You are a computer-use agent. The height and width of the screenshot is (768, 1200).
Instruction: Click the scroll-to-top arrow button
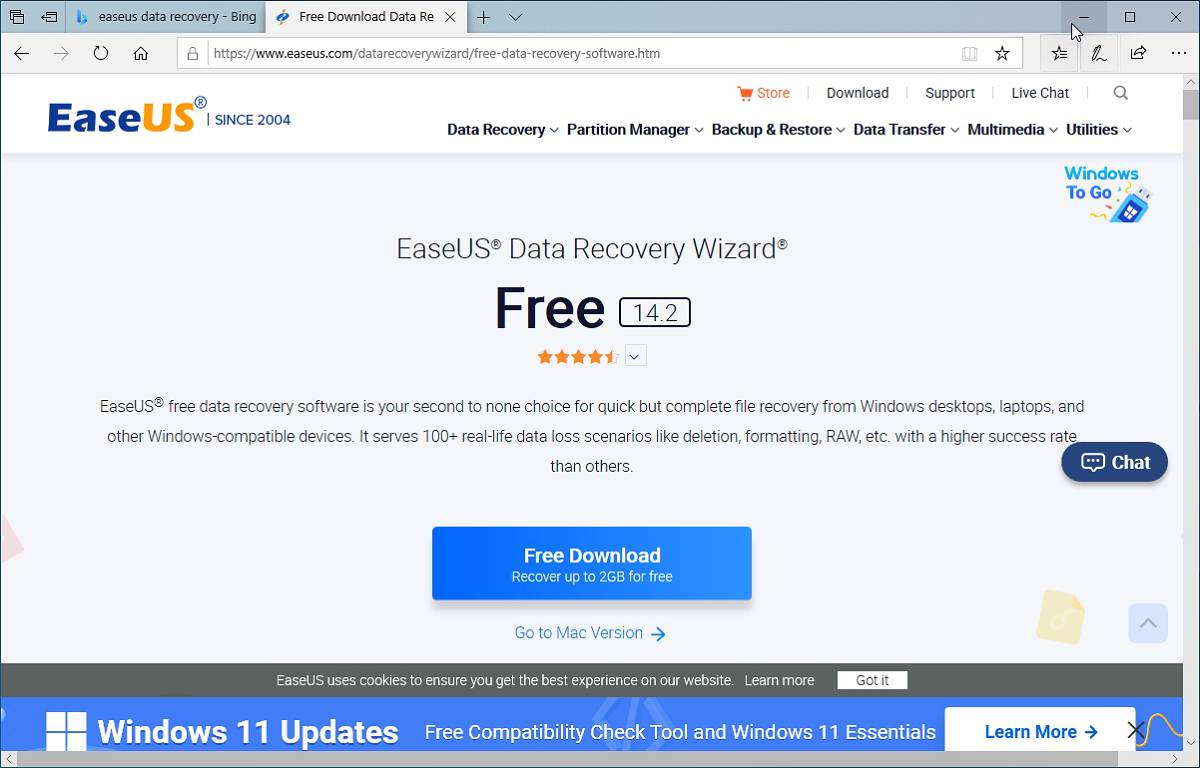pos(1148,624)
